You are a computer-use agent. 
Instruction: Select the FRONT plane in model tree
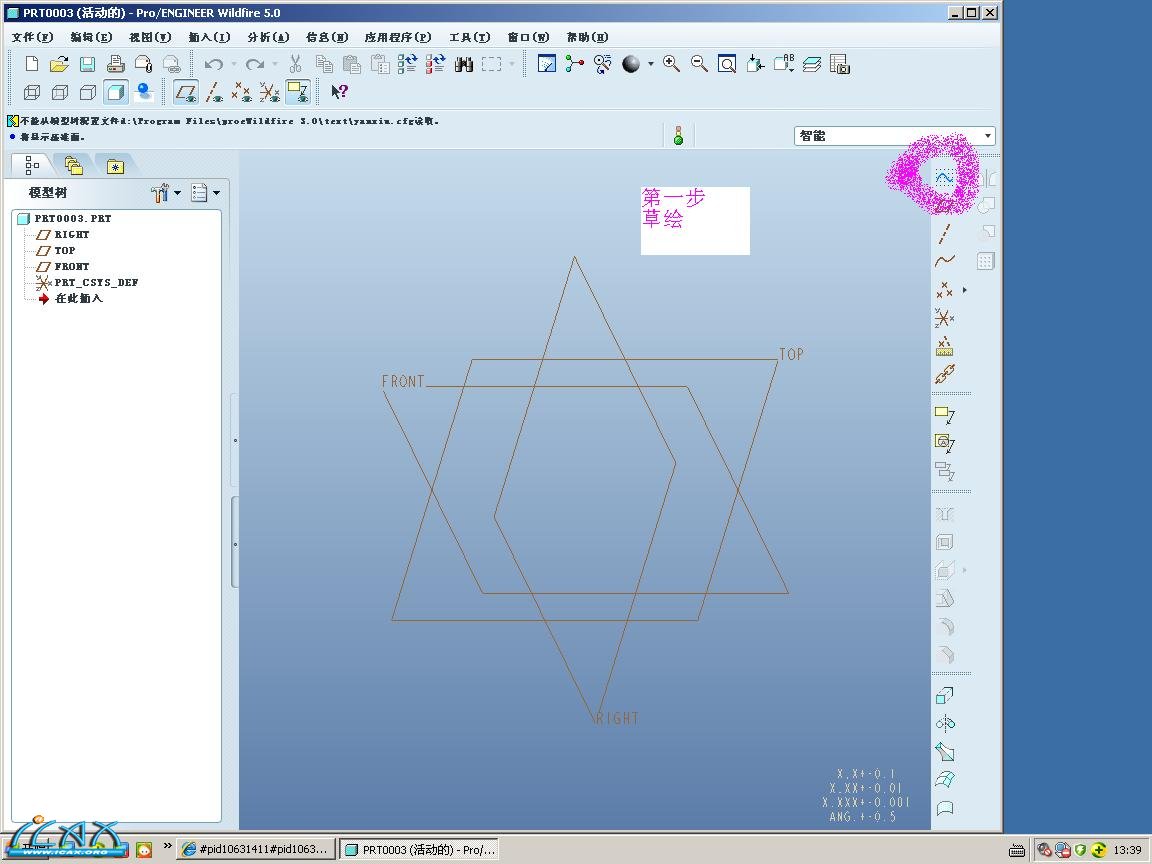(71, 267)
